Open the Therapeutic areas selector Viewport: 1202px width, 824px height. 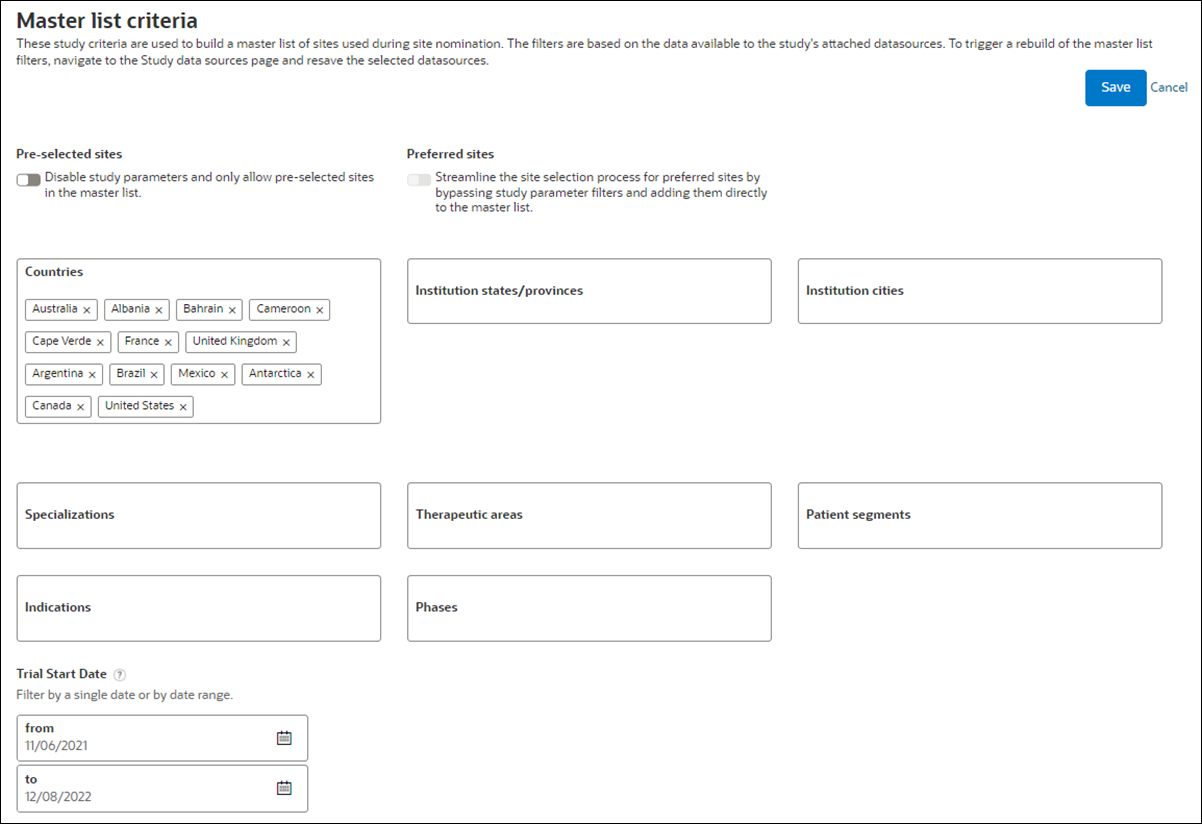pyautogui.click(x=589, y=515)
